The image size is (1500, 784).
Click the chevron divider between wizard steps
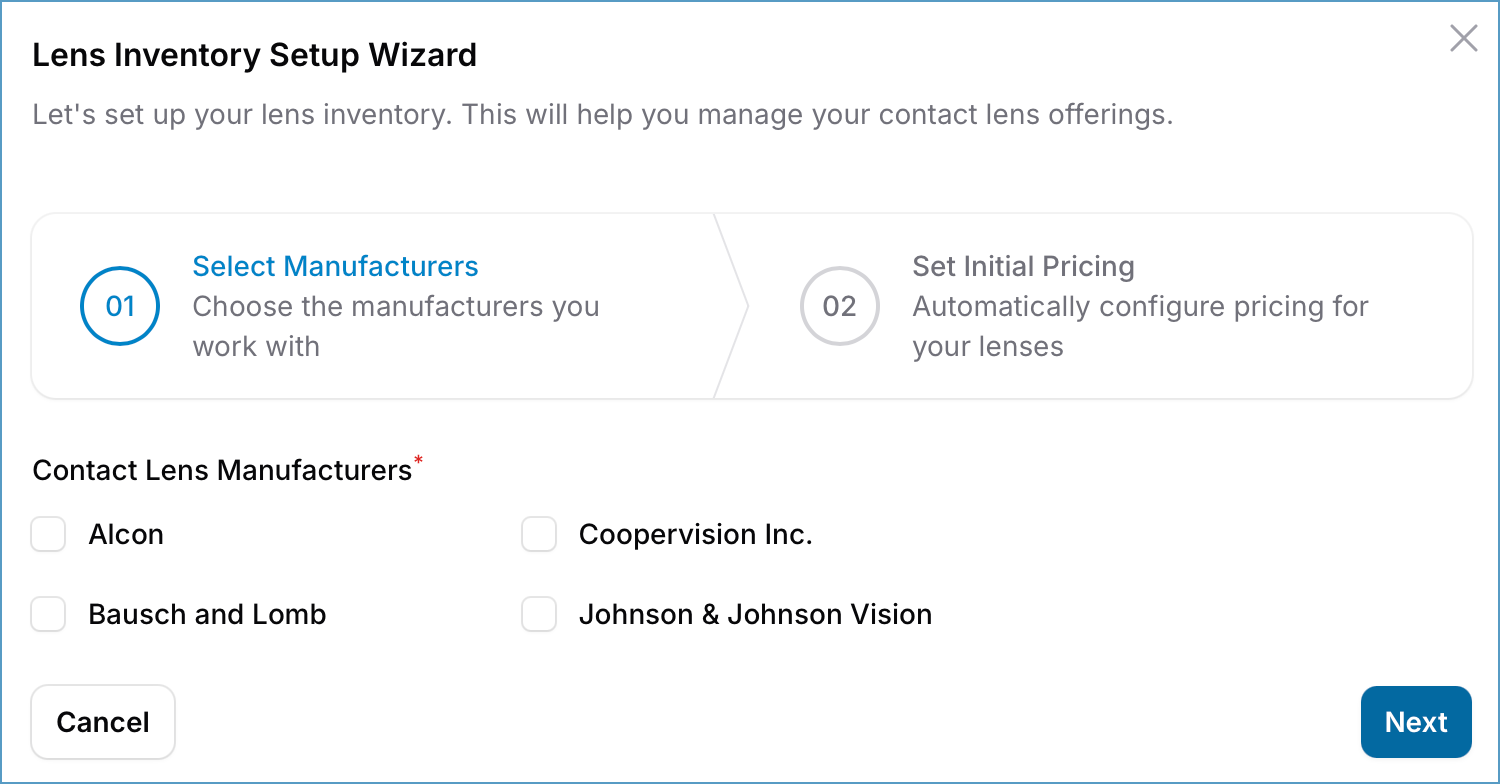[734, 306]
